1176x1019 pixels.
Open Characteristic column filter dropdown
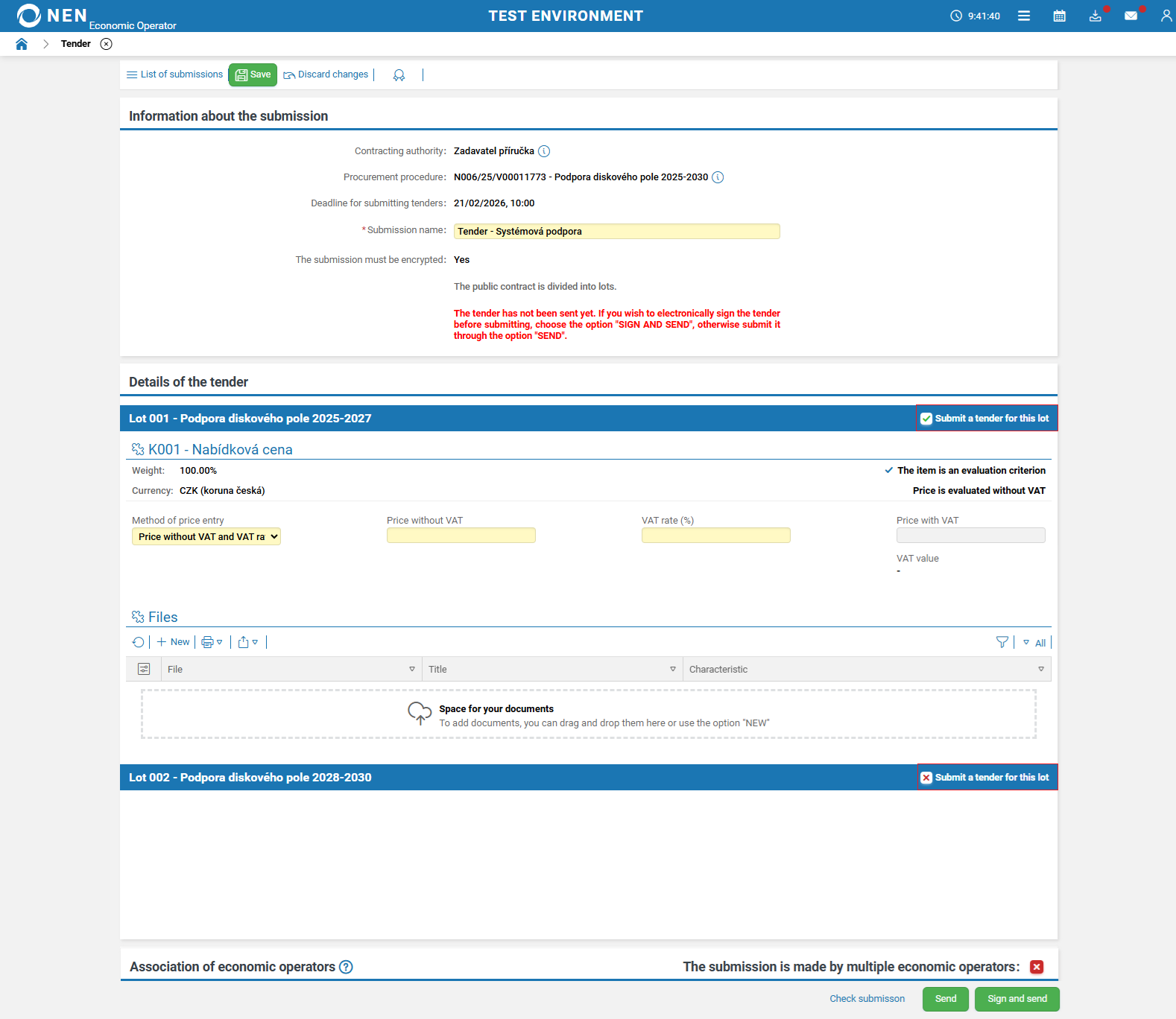coord(1041,669)
